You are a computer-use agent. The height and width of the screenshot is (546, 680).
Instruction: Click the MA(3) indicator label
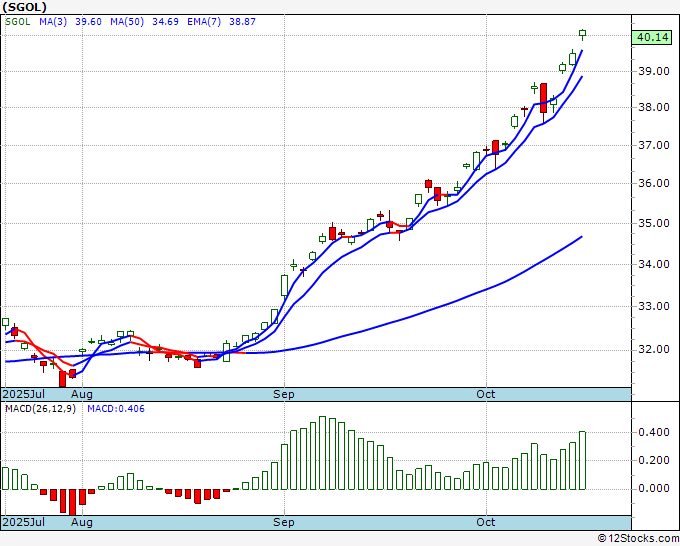(53, 21)
